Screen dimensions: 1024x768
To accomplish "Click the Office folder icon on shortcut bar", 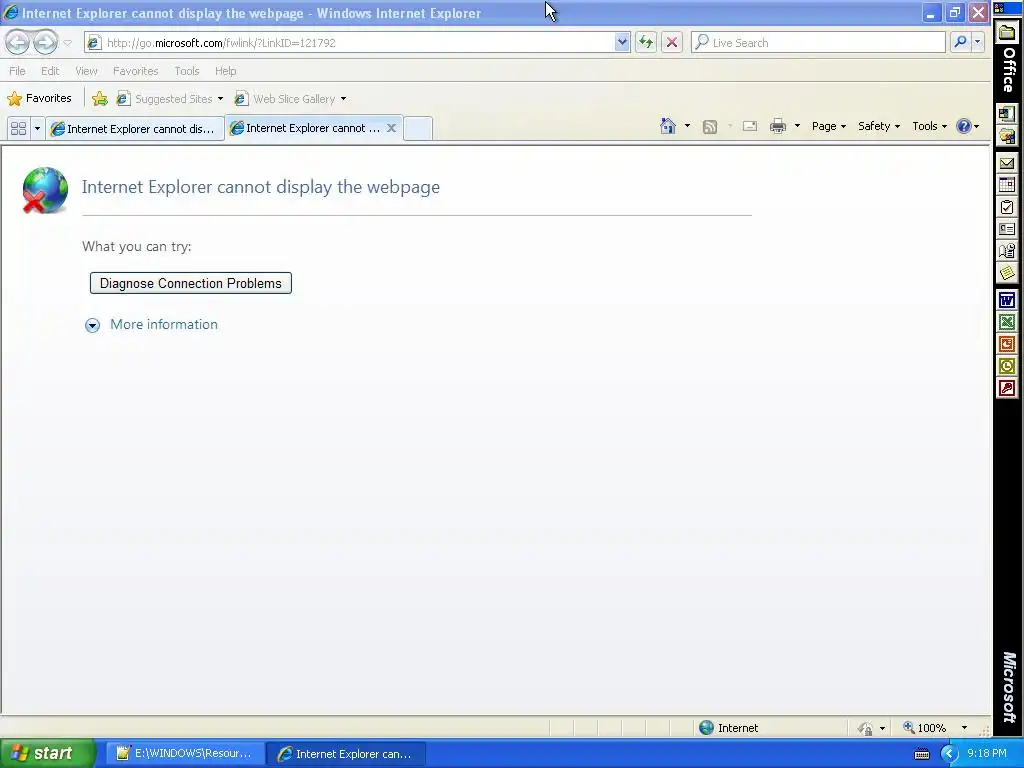I will pyautogui.click(x=1007, y=33).
